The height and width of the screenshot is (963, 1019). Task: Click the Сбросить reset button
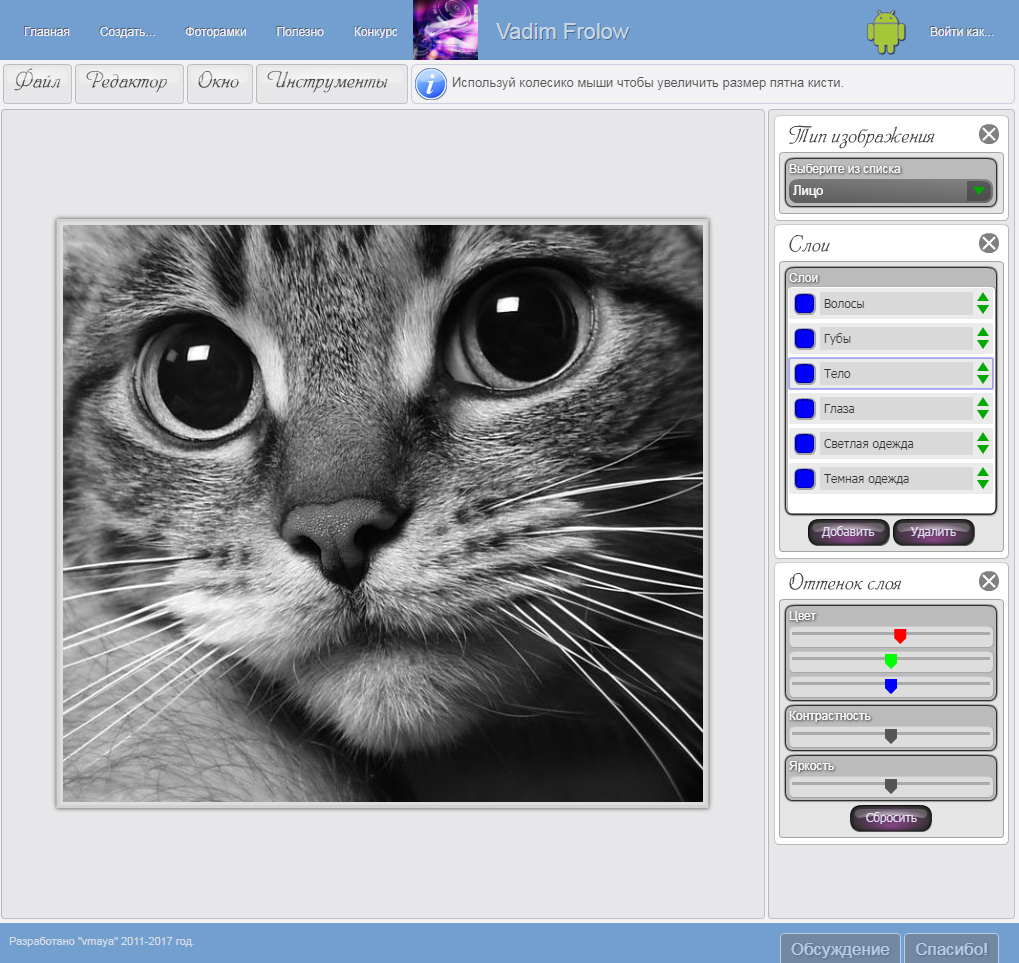pyautogui.click(x=890, y=818)
